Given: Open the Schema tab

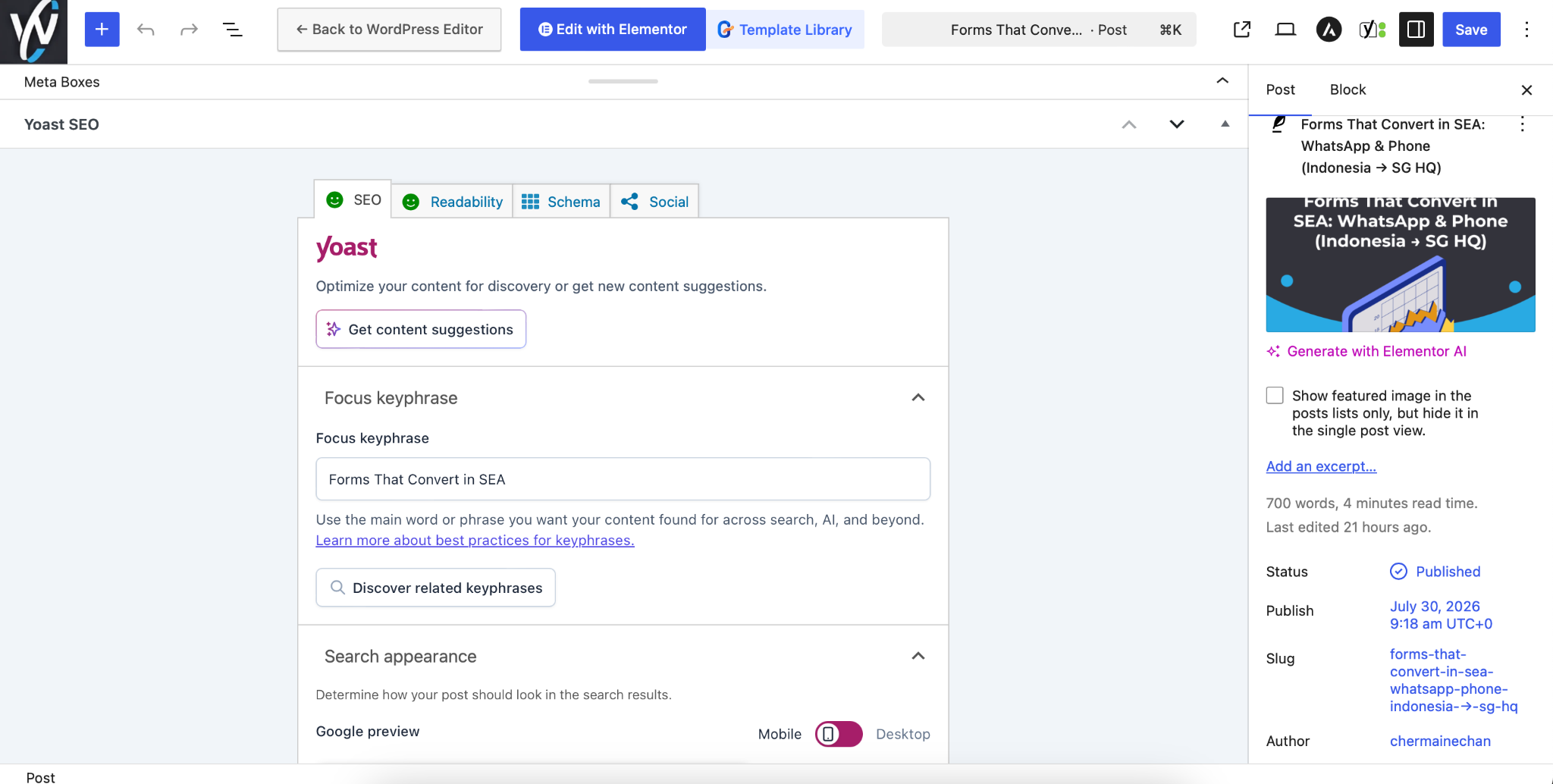Looking at the screenshot, I should (x=561, y=202).
